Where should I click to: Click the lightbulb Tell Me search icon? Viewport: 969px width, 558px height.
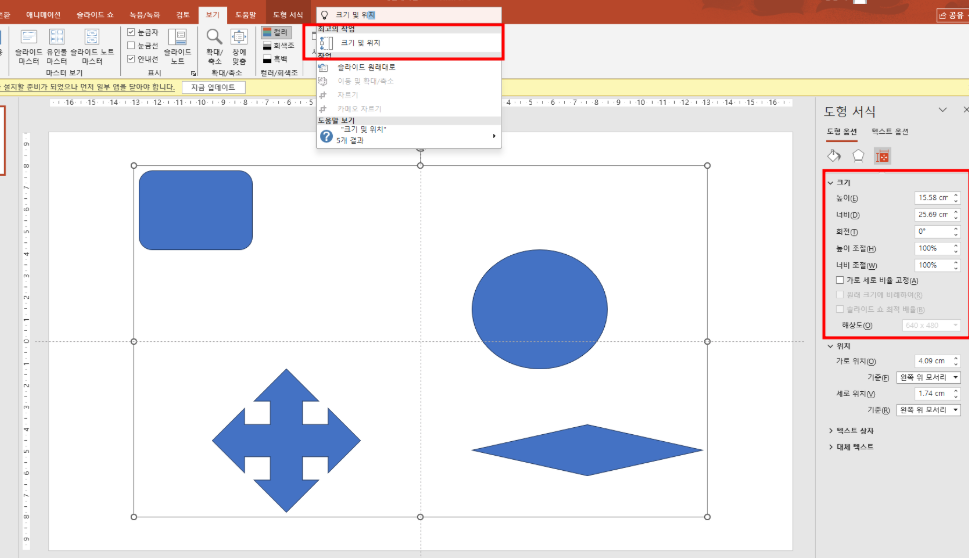[324, 15]
